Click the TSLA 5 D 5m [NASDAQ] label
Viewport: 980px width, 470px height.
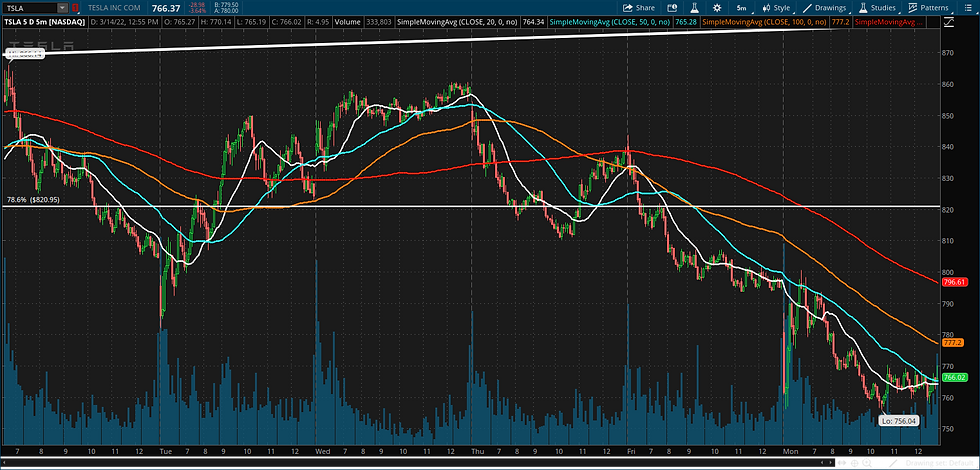click(x=45, y=22)
